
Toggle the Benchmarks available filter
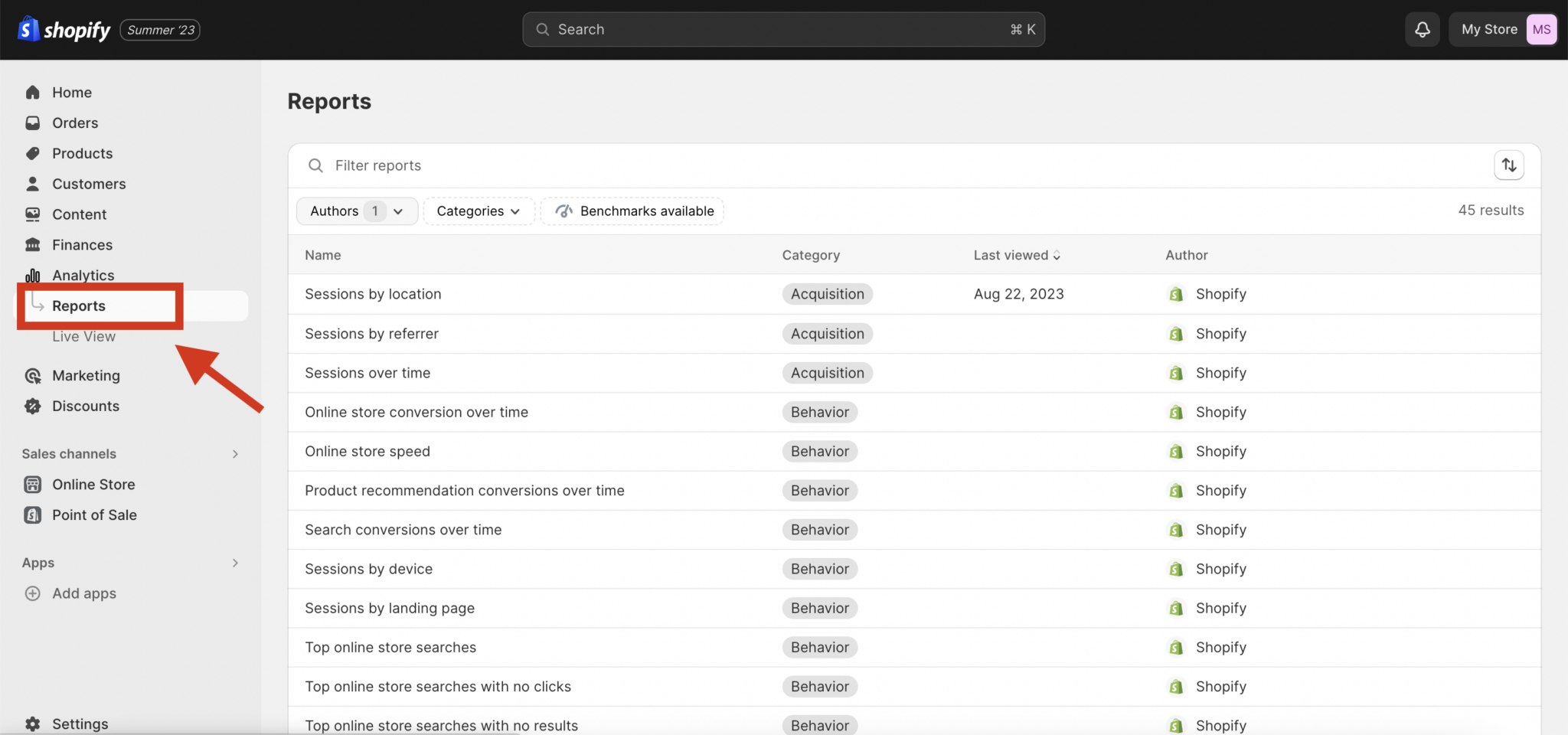(x=632, y=211)
